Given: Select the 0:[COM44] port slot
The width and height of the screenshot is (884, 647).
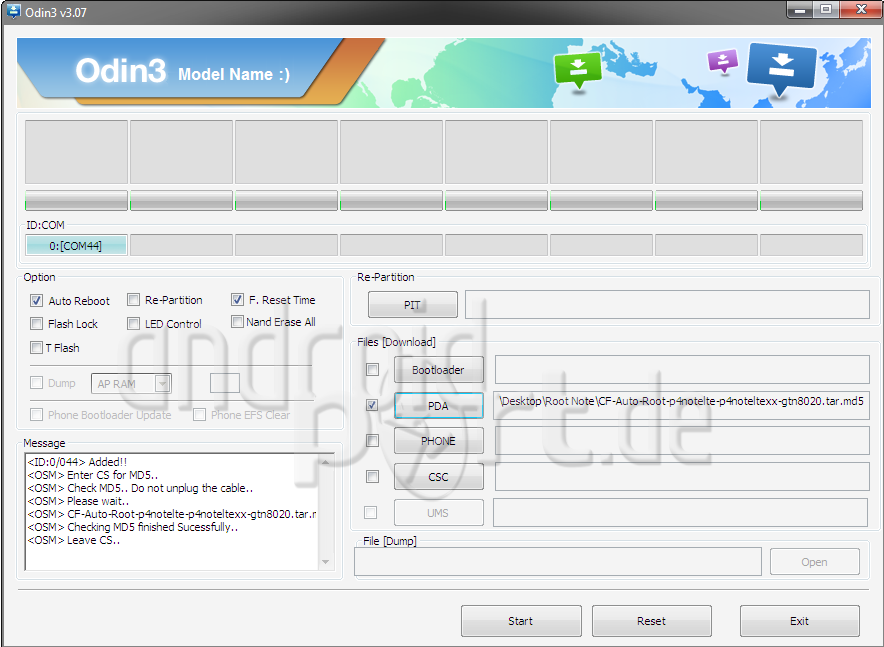Looking at the screenshot, I should [x=76, y=245].
